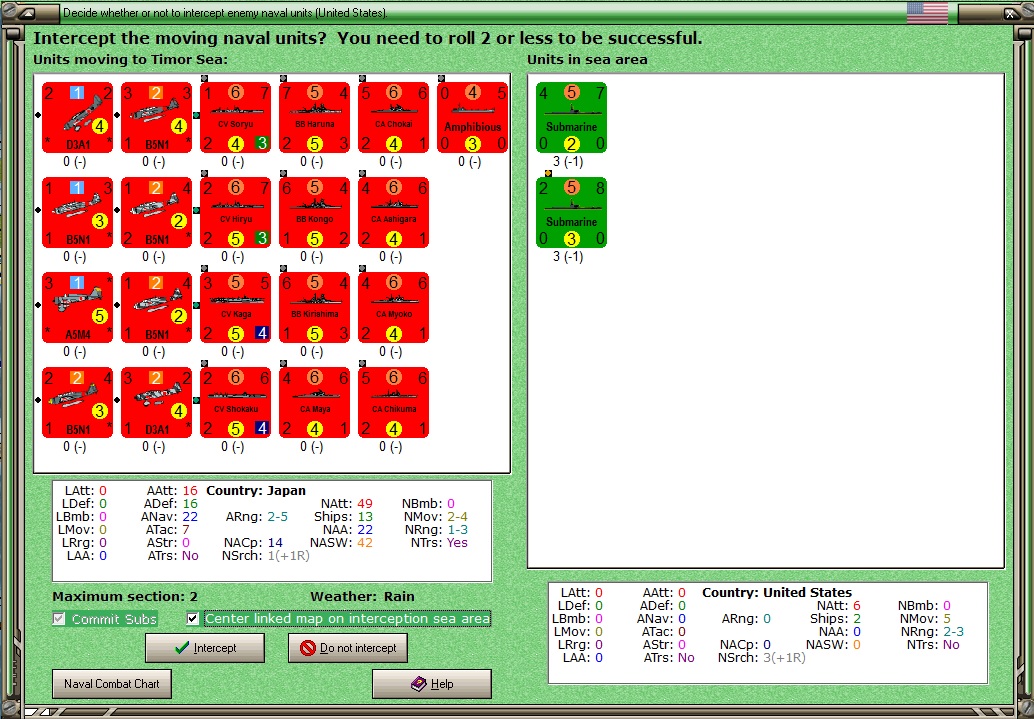
Task: Select the CV Soryu carrier unit
Action: coord(235,117)
